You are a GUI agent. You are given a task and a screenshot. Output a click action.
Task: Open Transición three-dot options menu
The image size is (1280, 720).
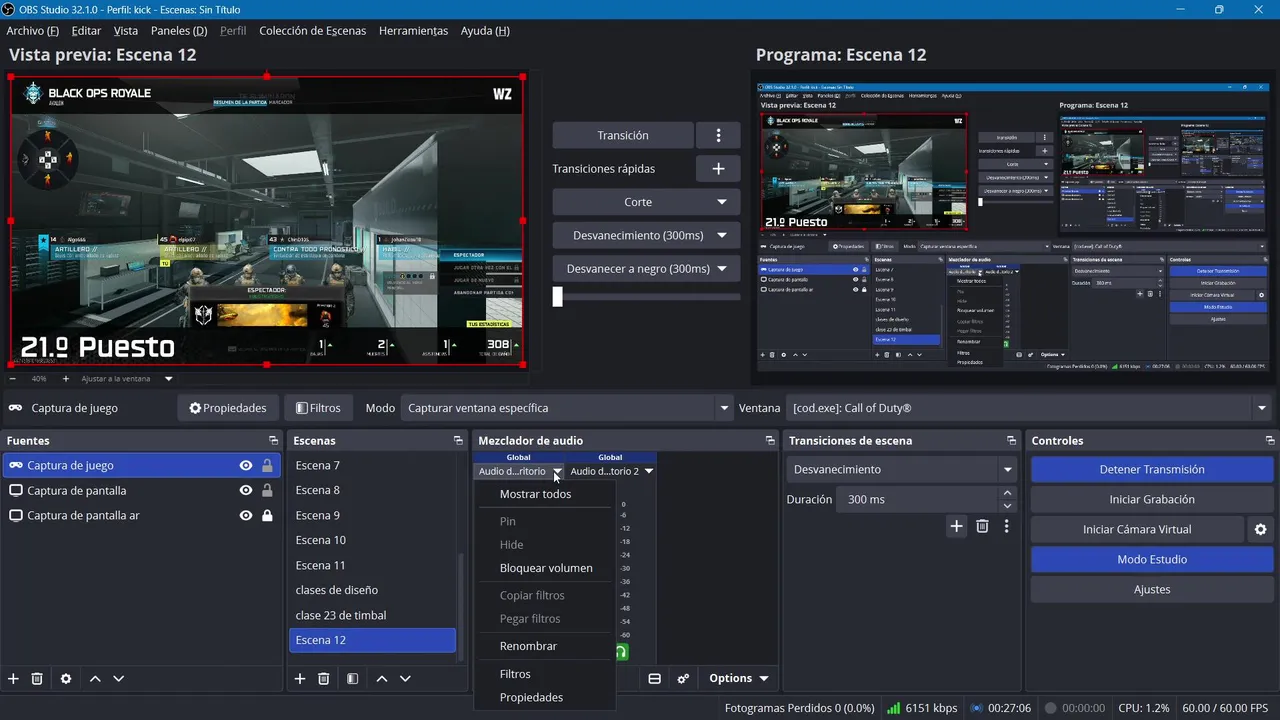click(718, 135)
